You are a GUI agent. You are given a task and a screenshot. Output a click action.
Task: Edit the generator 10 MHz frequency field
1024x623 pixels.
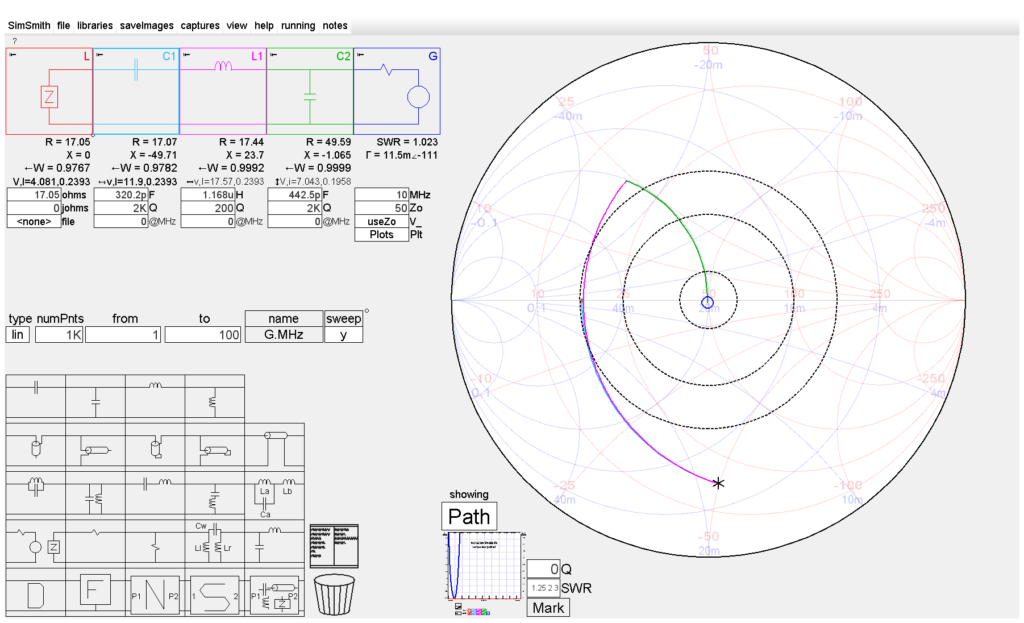click(x=381, y=195)
